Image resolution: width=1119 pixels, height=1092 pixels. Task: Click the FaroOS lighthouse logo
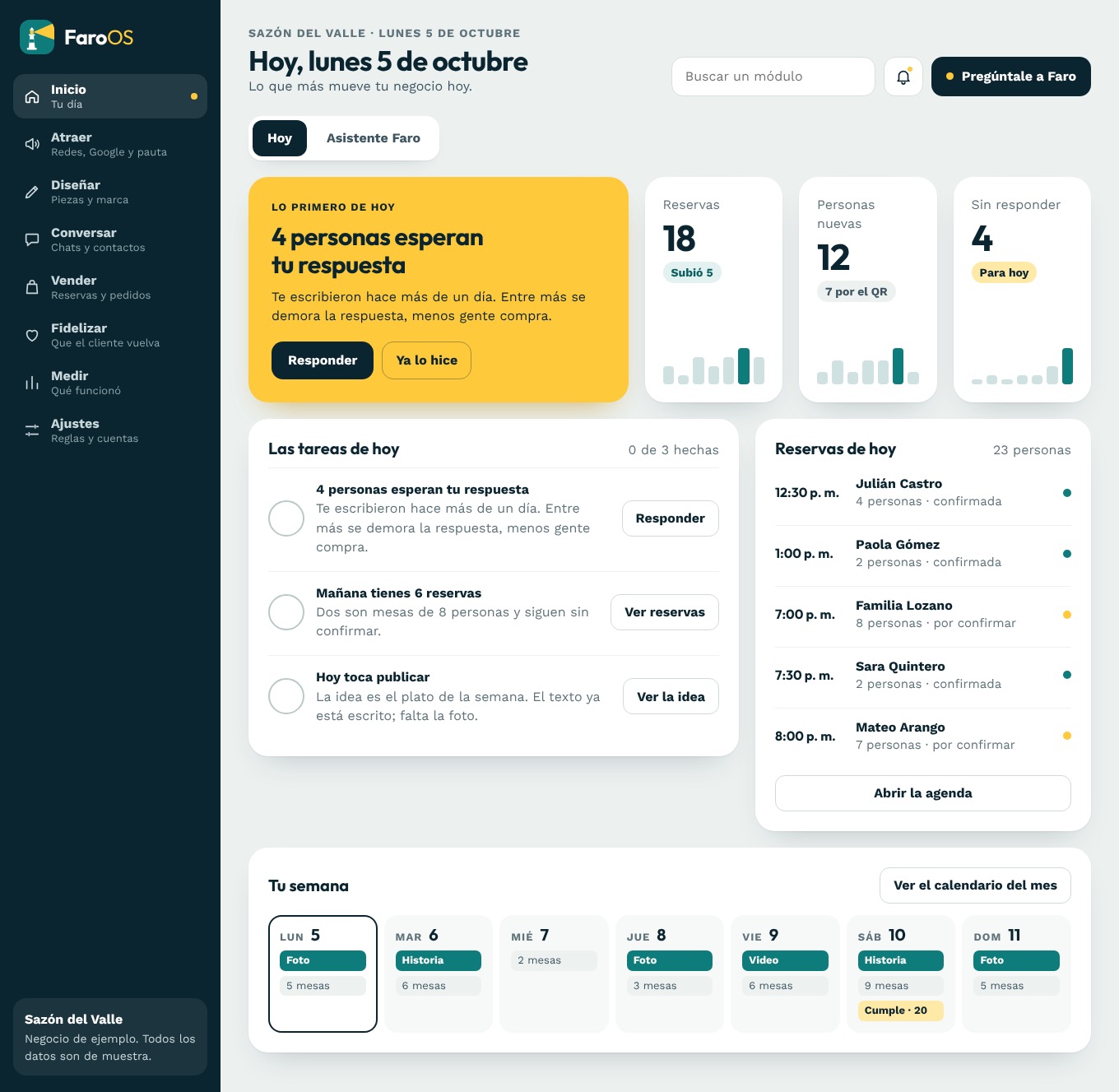coord(37,37)
